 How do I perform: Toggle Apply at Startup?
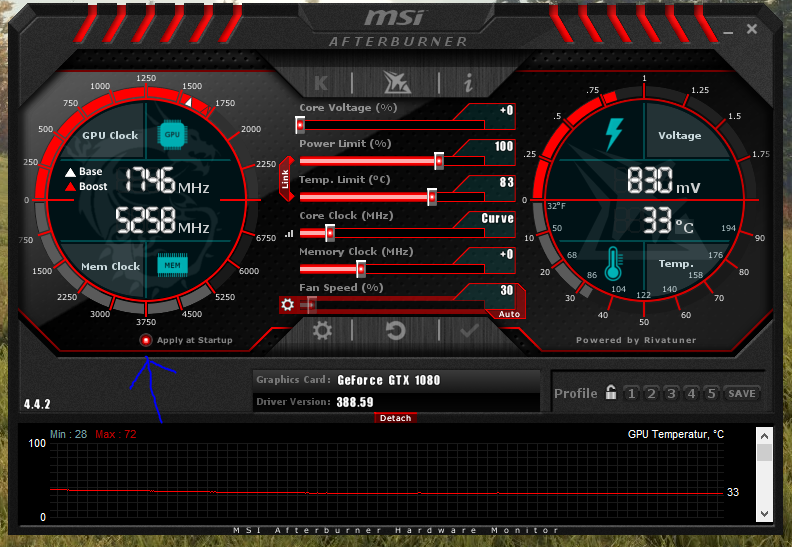click(146, 340)
